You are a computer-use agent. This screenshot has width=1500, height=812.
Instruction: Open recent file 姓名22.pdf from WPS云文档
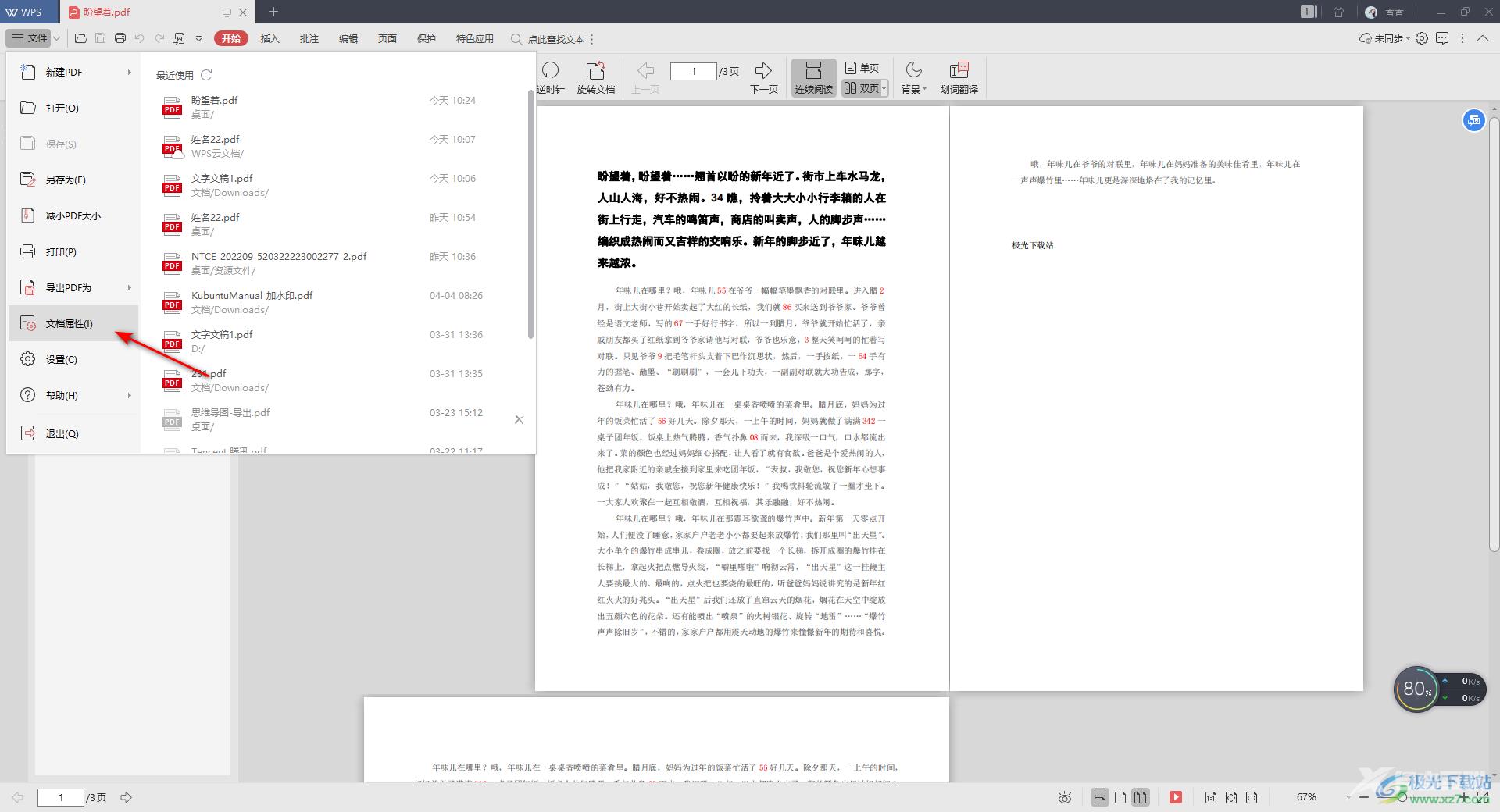point(336,146)
